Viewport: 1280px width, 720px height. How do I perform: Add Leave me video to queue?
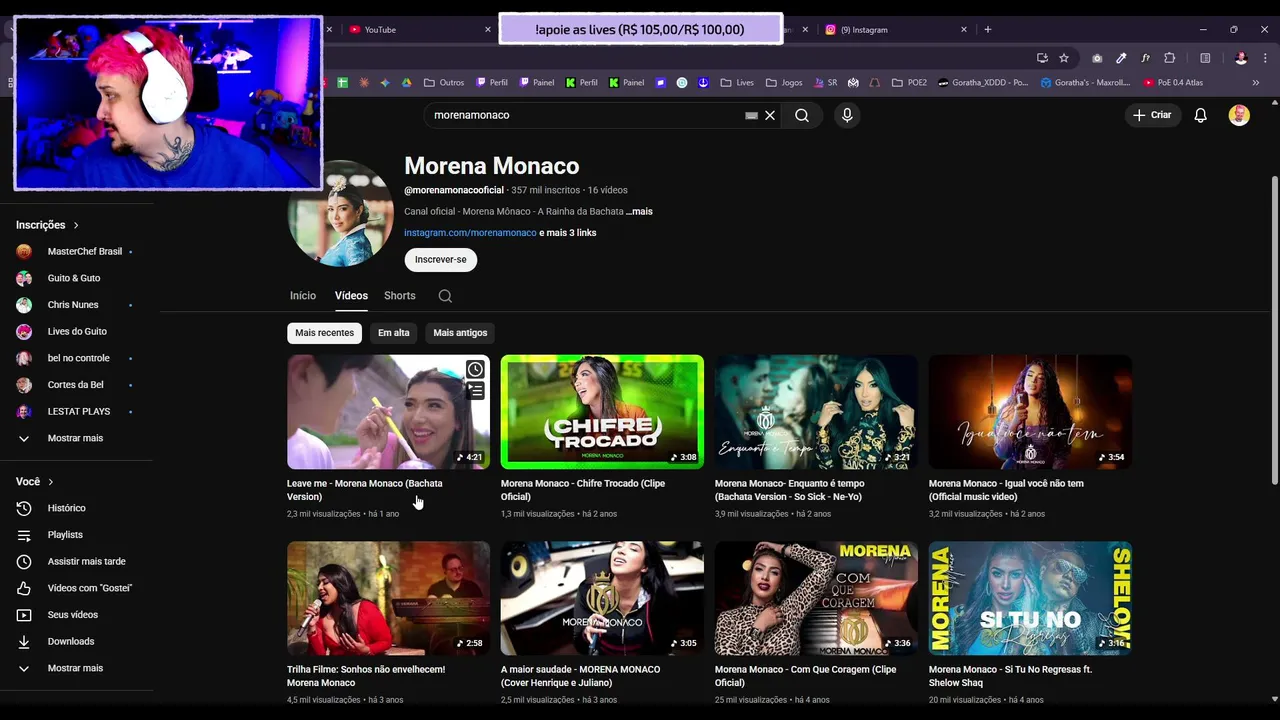pyautogui.click(x=475, y=391)
